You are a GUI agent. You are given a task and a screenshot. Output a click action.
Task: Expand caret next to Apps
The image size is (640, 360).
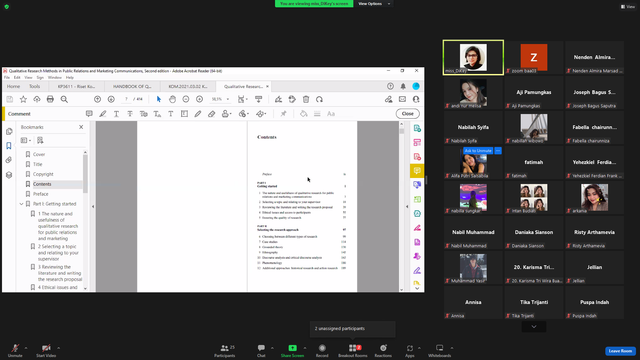pyautogui.click(x=419, y=348)
